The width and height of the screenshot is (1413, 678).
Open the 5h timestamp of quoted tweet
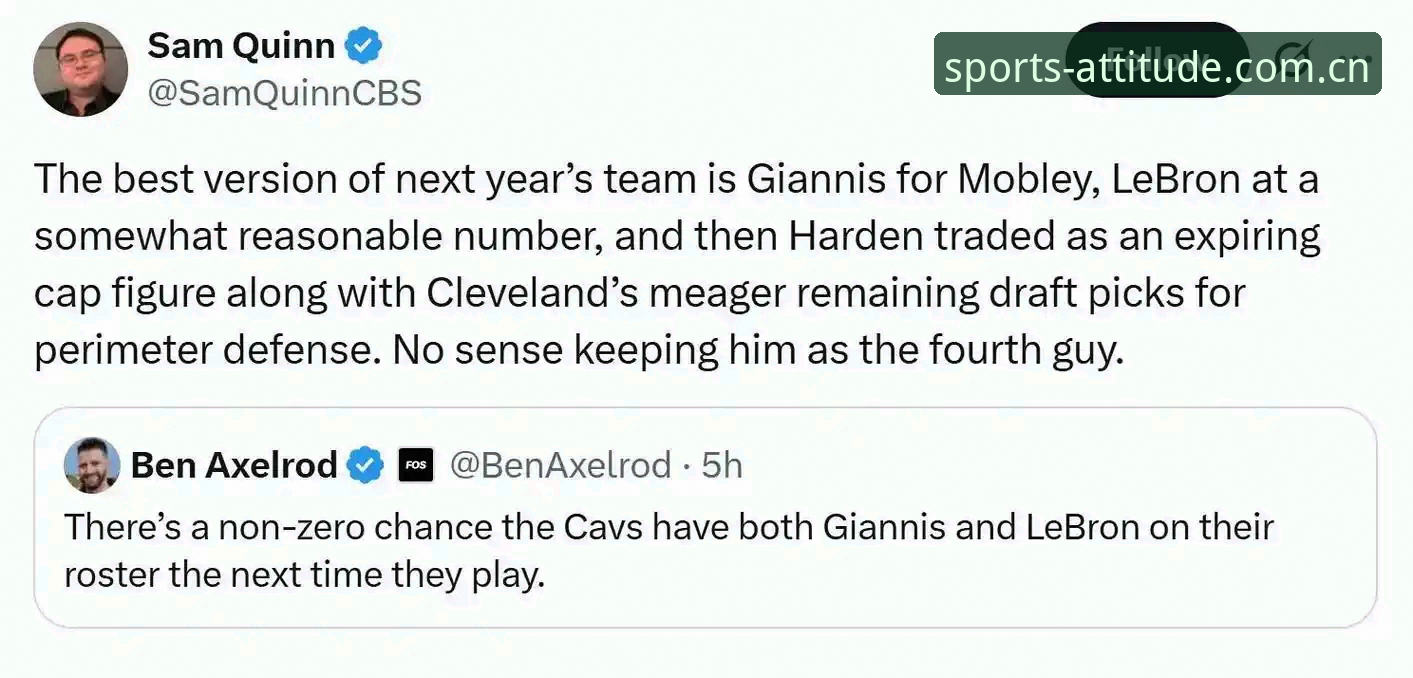coord(722,465)
